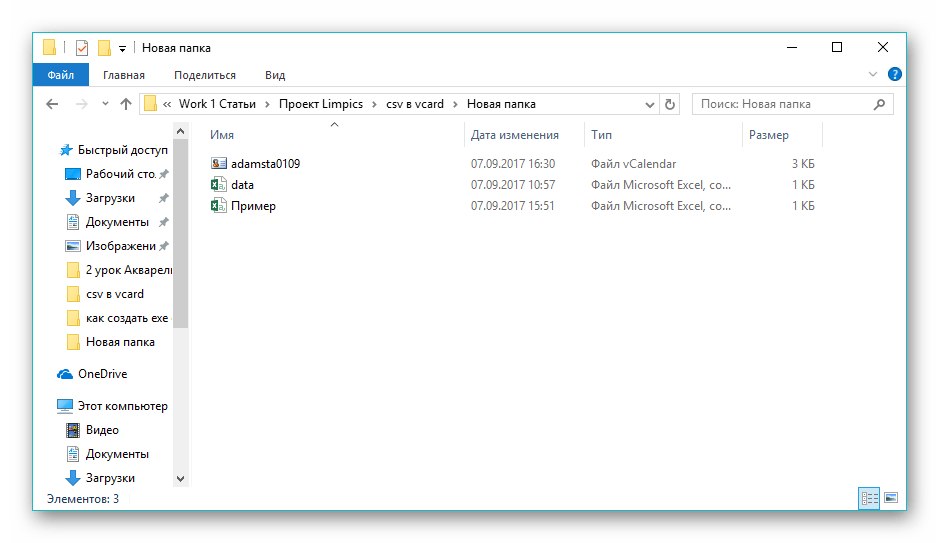Open Документы under Этот компьютер
The width and height of the screenshot is (939, 543).
pyautogui.click(x=117, y=454)
